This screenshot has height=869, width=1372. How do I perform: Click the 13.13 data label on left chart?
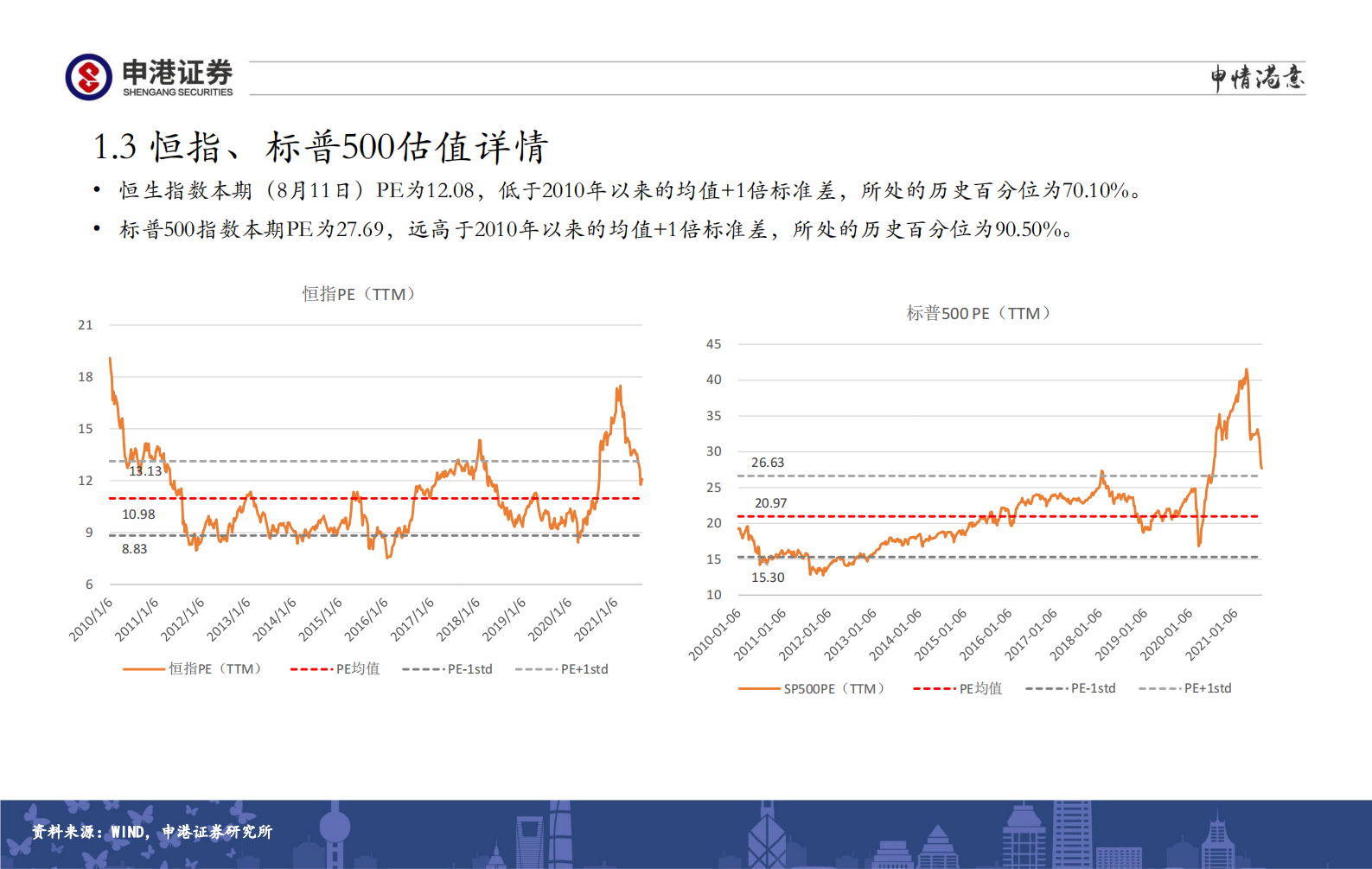pyautogui.click(x=145, y=471)
